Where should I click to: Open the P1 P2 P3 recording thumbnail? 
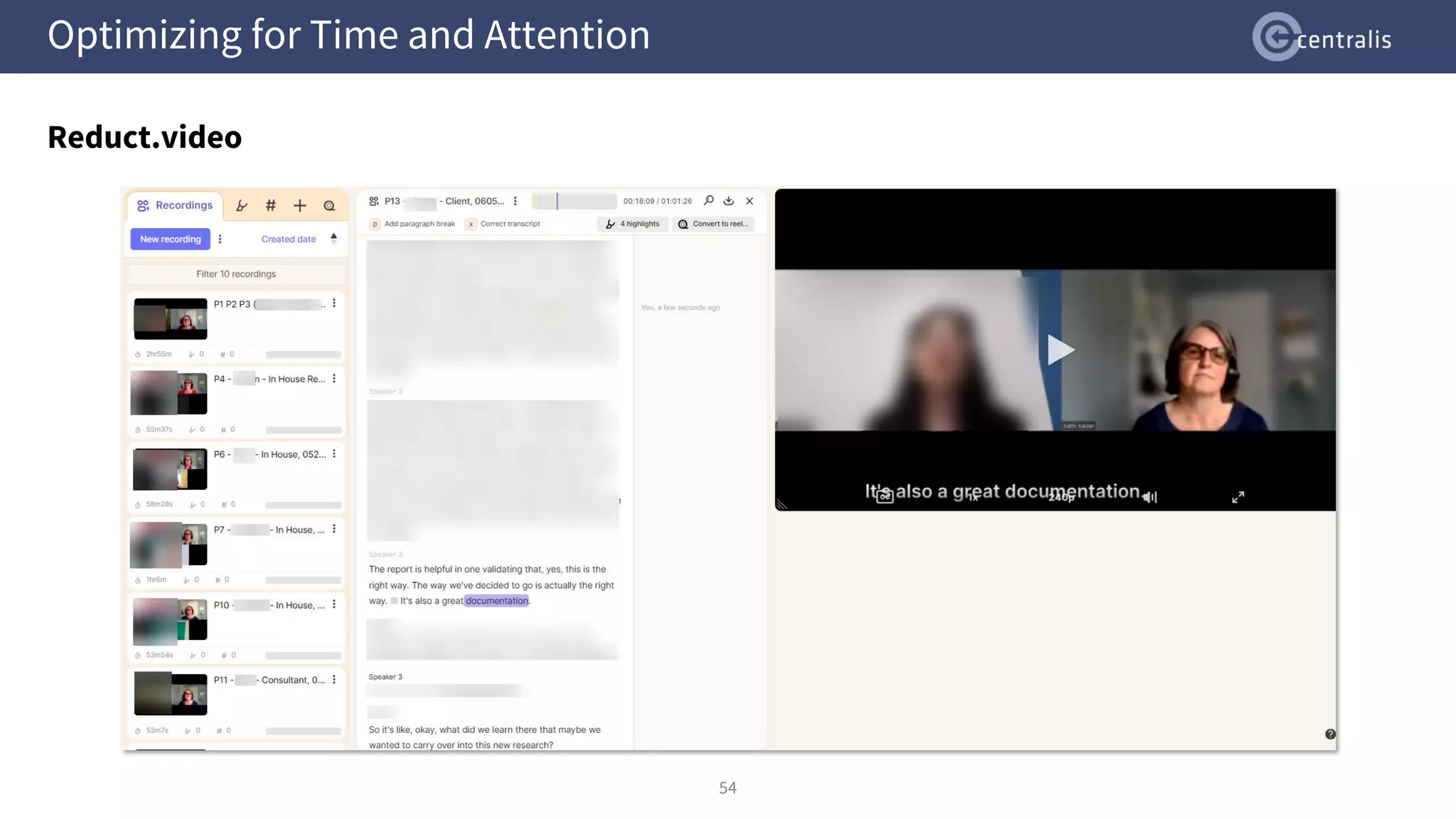click(171, 318)
